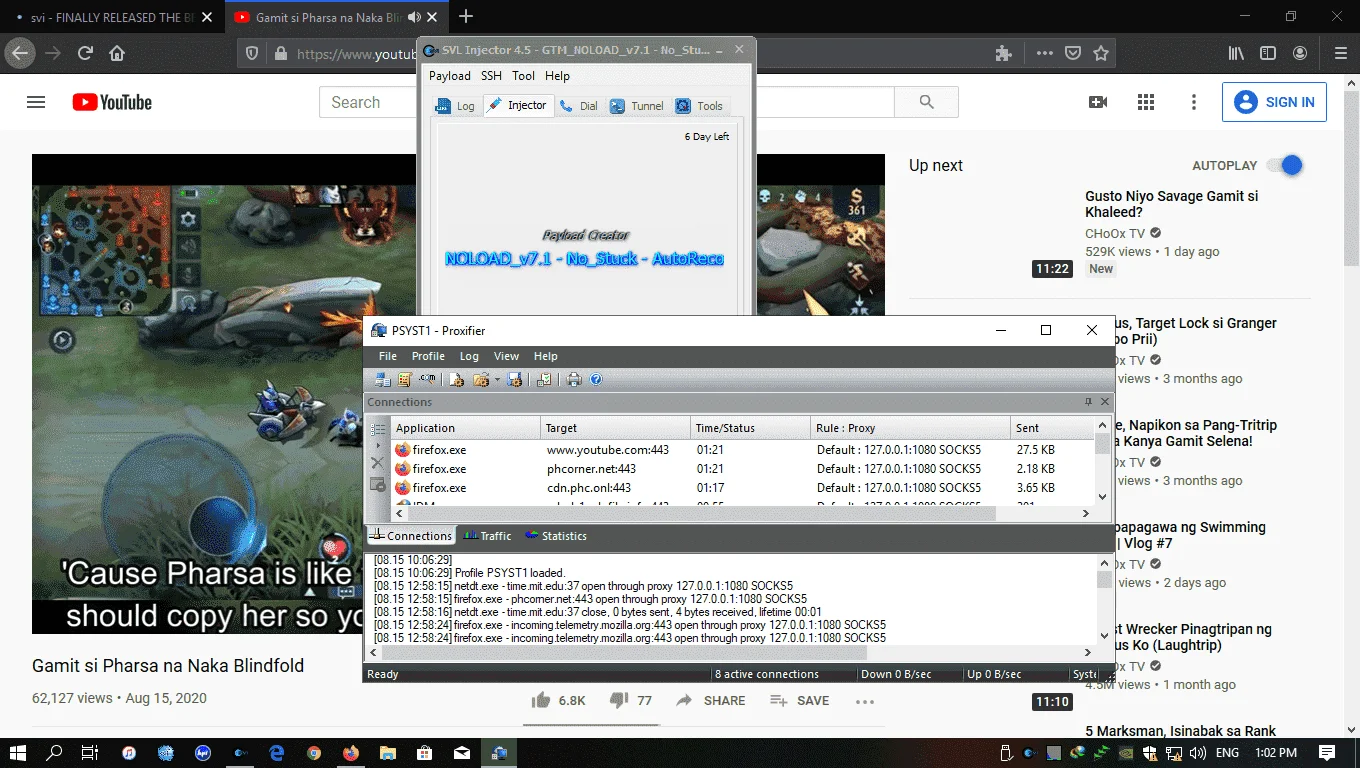Click the New Profile toolbar icon in Proxifier
This screenshot has height=768, width=1360.
click(x=457, y=379)
